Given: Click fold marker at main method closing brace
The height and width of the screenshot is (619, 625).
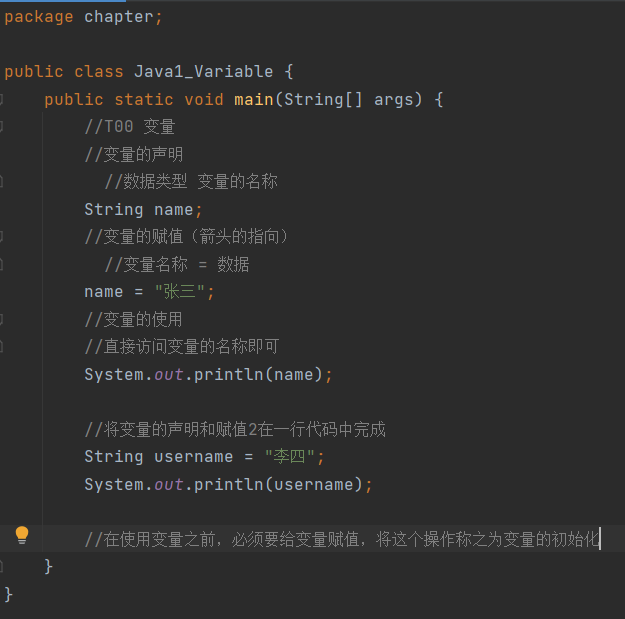Looking at the screenshot, I should pyautogui.click(x=2, y=566).
